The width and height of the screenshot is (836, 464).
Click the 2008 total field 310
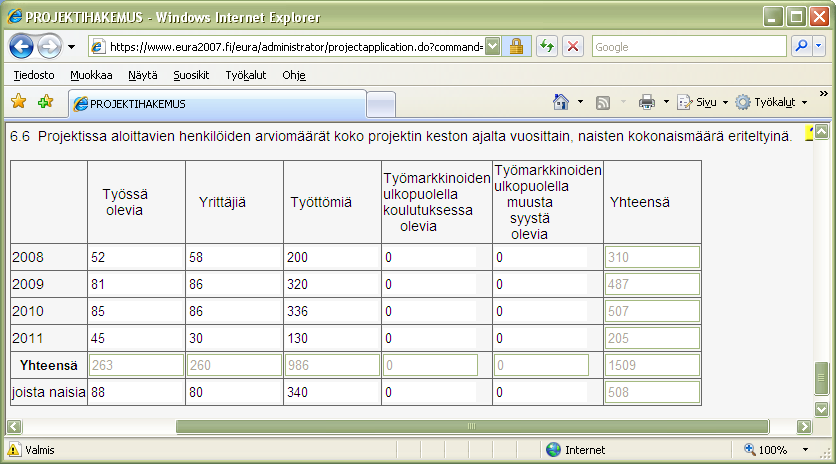[652, 257]
